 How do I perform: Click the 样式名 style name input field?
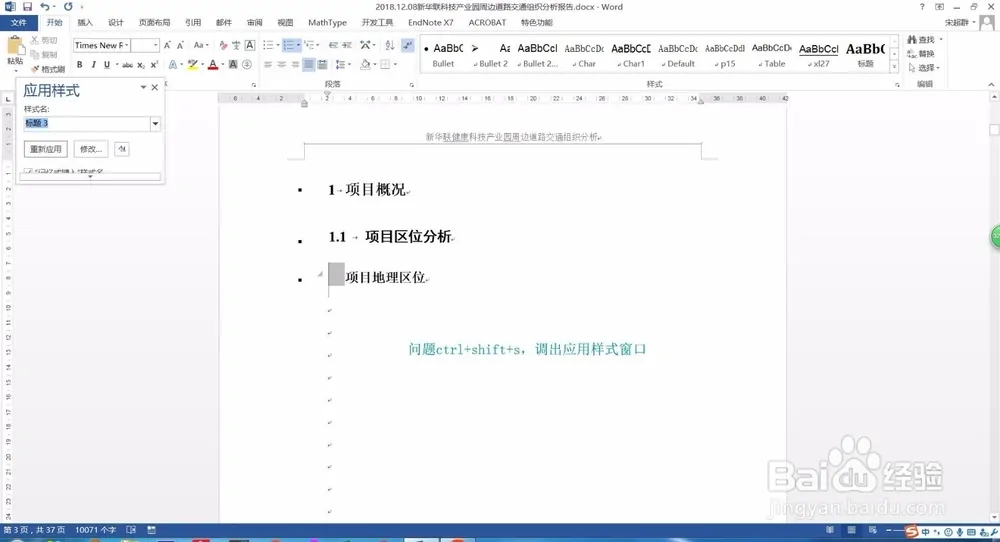(x=86, y=124)
